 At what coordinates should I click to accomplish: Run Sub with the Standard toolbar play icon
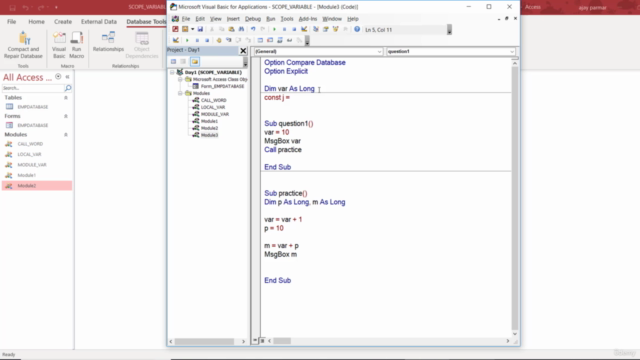point(274,29)
